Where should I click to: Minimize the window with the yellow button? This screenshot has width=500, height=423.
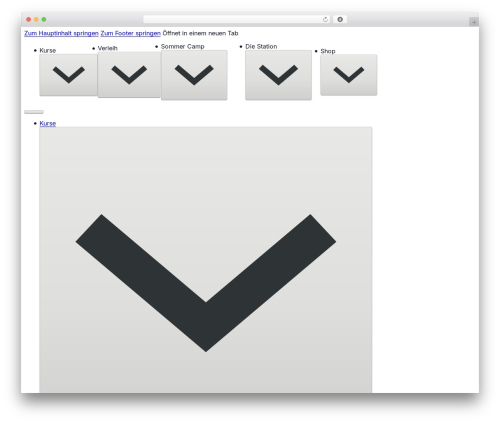[x=36, y=20]
